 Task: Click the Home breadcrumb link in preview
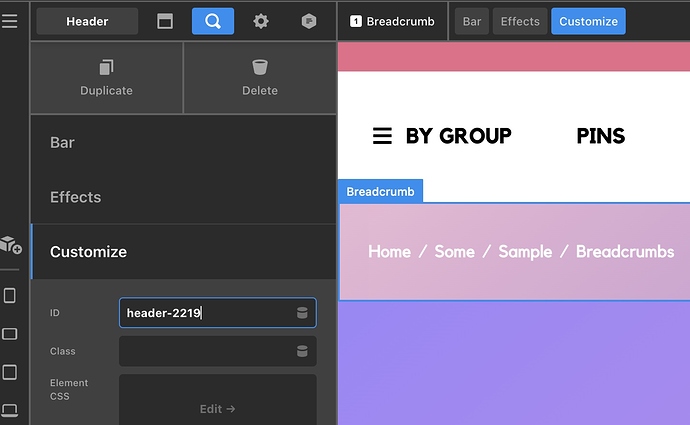tap(389, 252)
